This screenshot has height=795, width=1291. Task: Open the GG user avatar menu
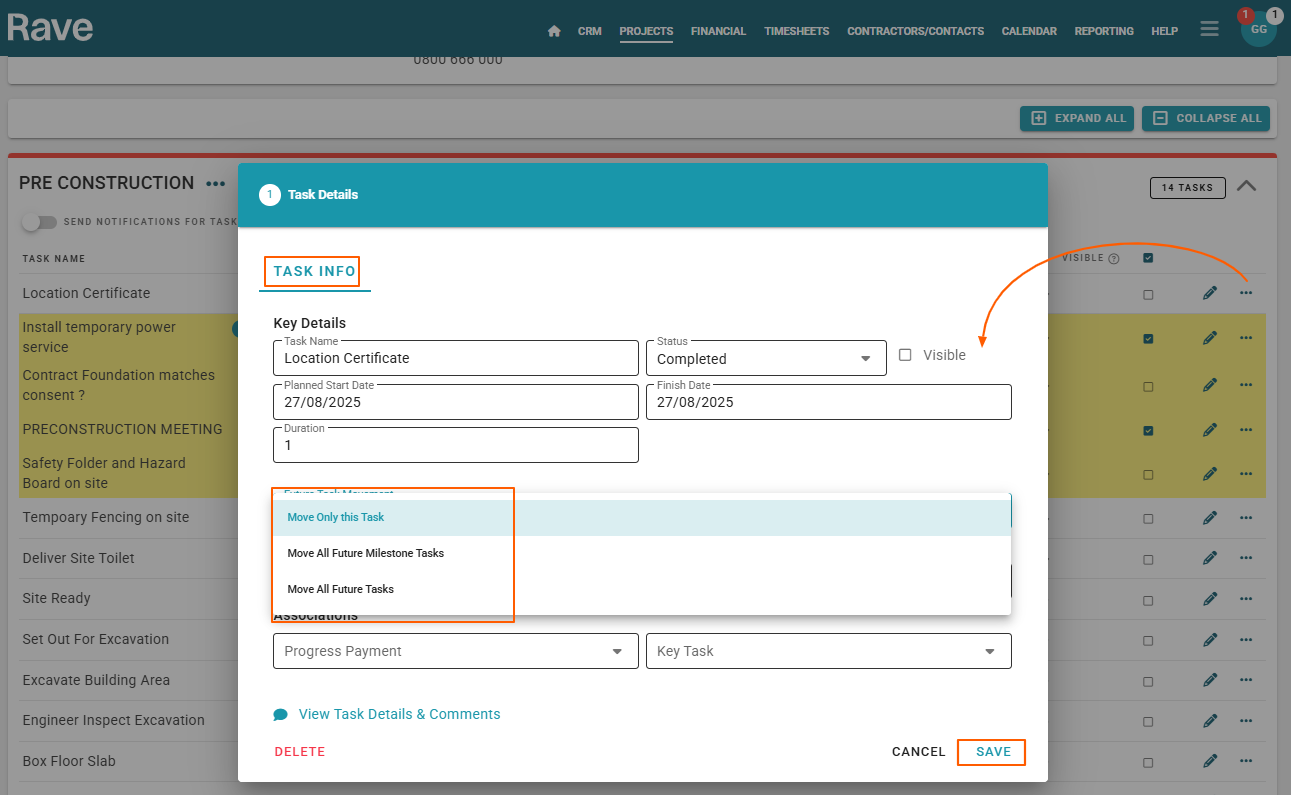coord(1258,29)
